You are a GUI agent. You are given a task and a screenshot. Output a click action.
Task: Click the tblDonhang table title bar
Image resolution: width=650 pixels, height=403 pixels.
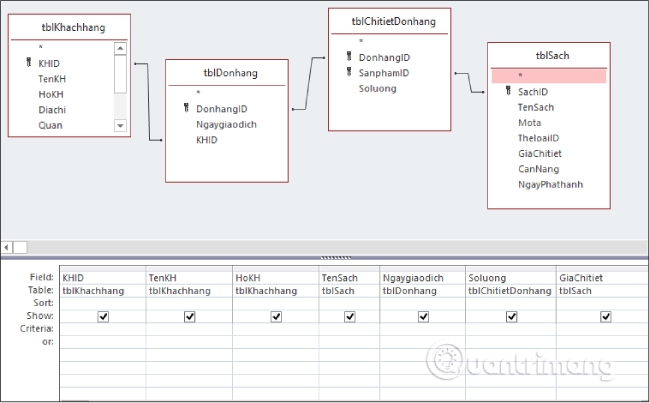pyautogui.click(x=227, y=73)
